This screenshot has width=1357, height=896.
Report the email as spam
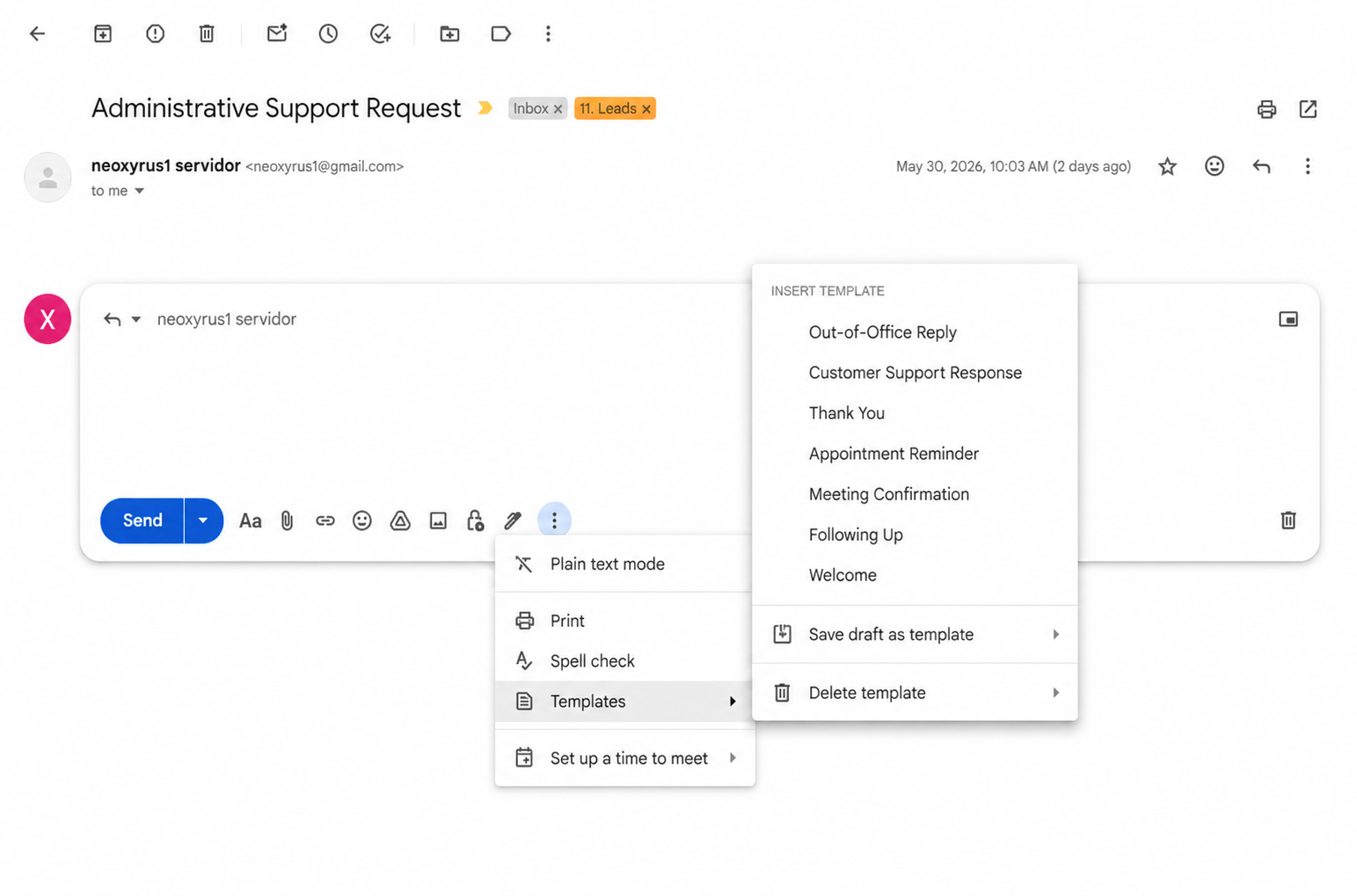[155, 33]
